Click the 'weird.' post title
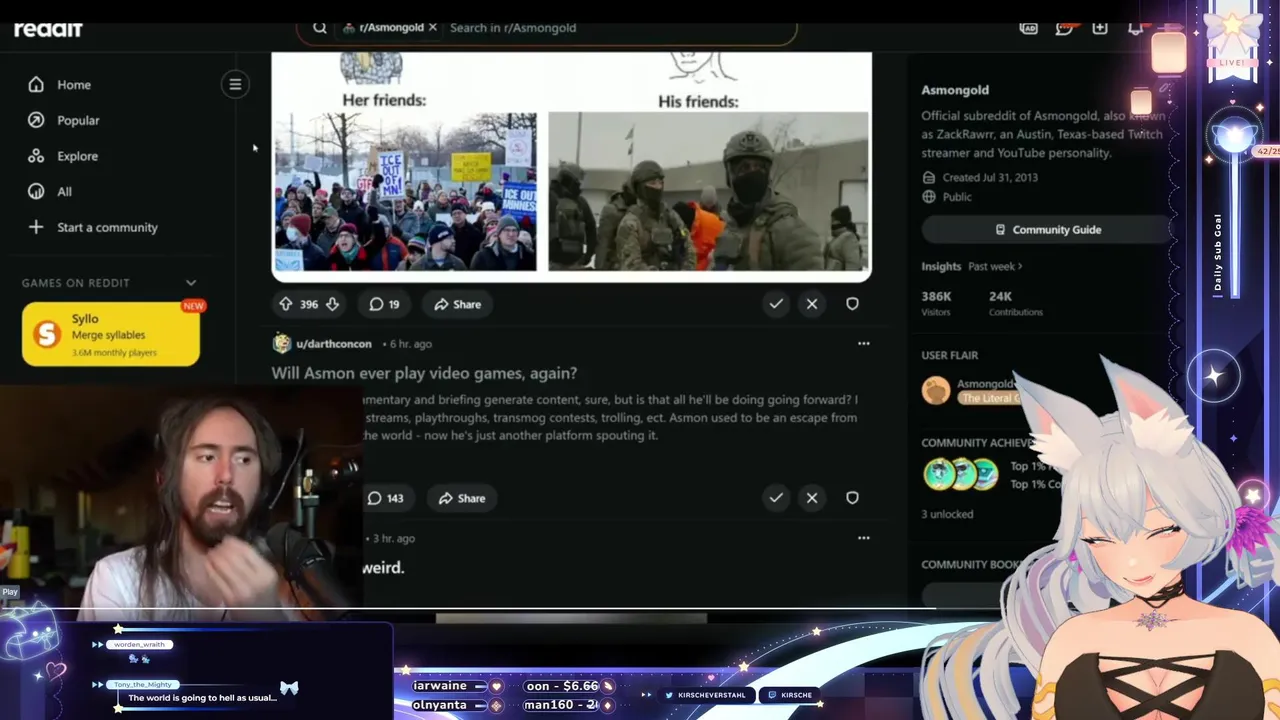The image size is (1280, 720). click(x=383, y=568)
